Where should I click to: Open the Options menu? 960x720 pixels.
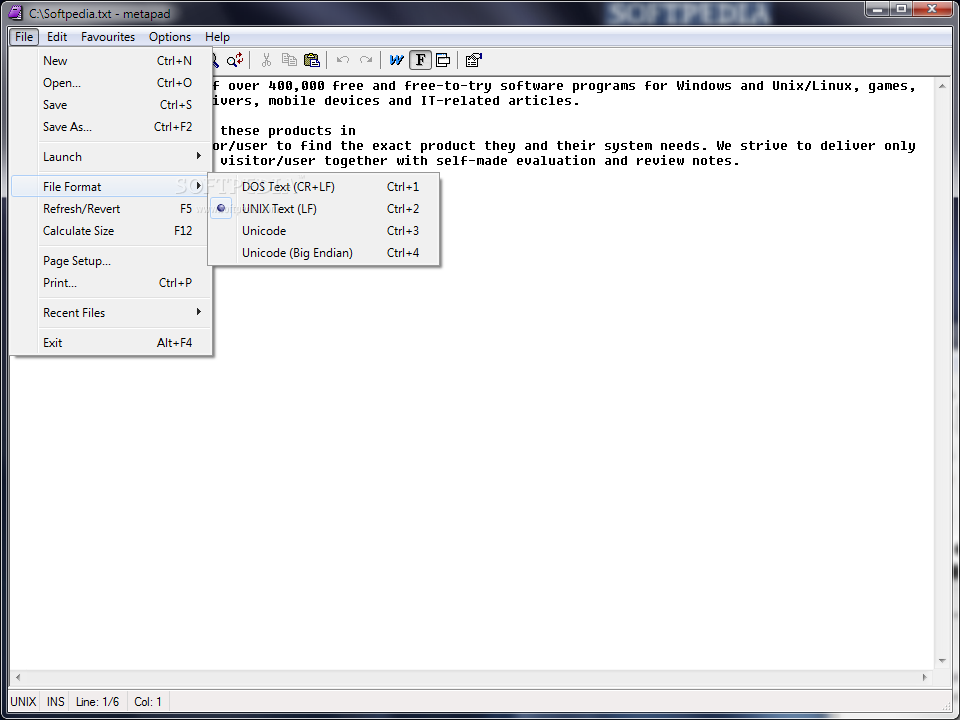tap(170, 37)
